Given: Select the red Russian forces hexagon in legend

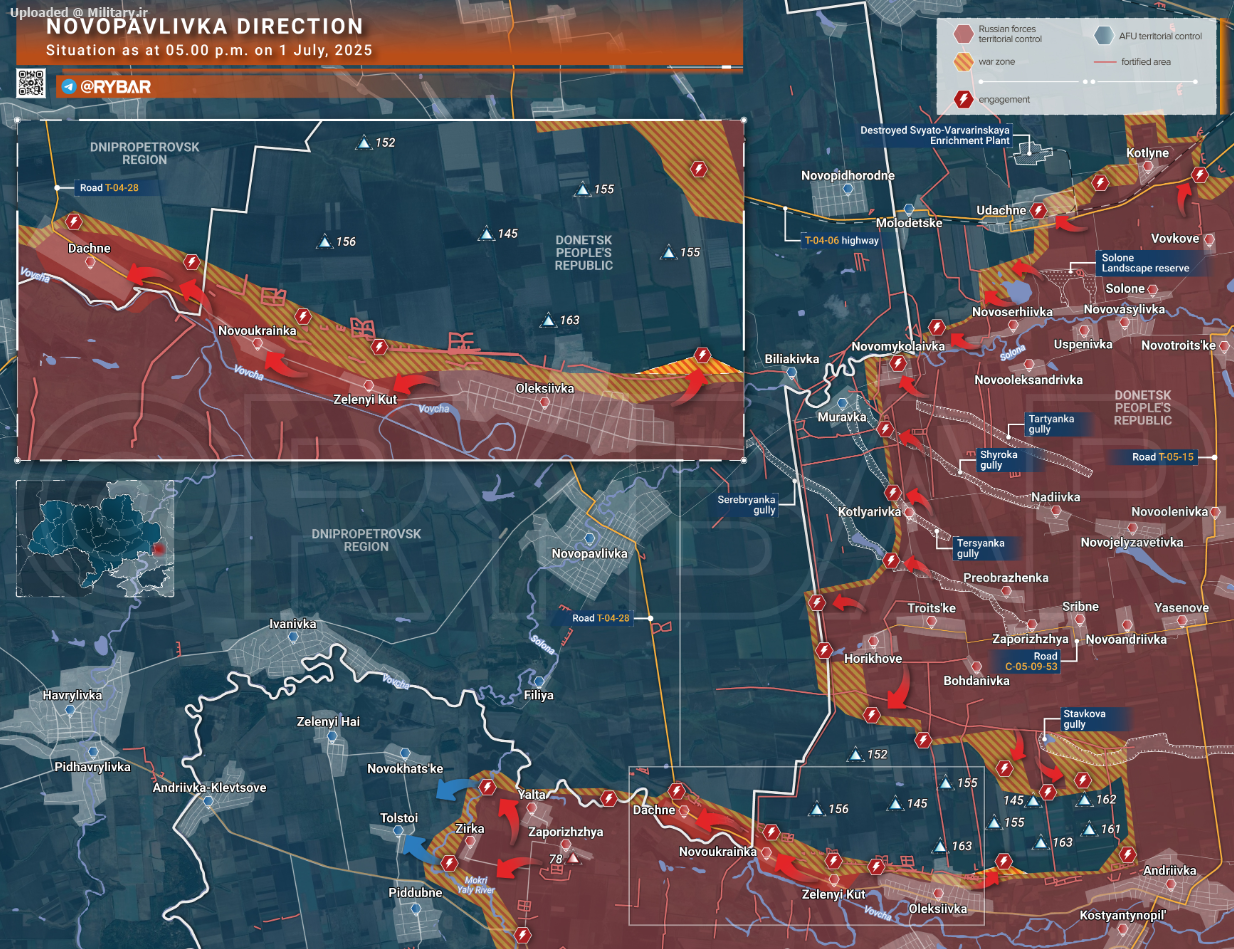Looking at the screenshot, I should pos(963,35).
